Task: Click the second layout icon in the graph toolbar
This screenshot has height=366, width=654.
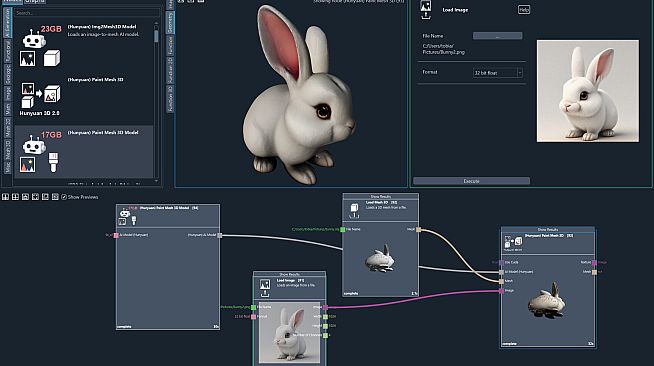Action: (15, 197)
